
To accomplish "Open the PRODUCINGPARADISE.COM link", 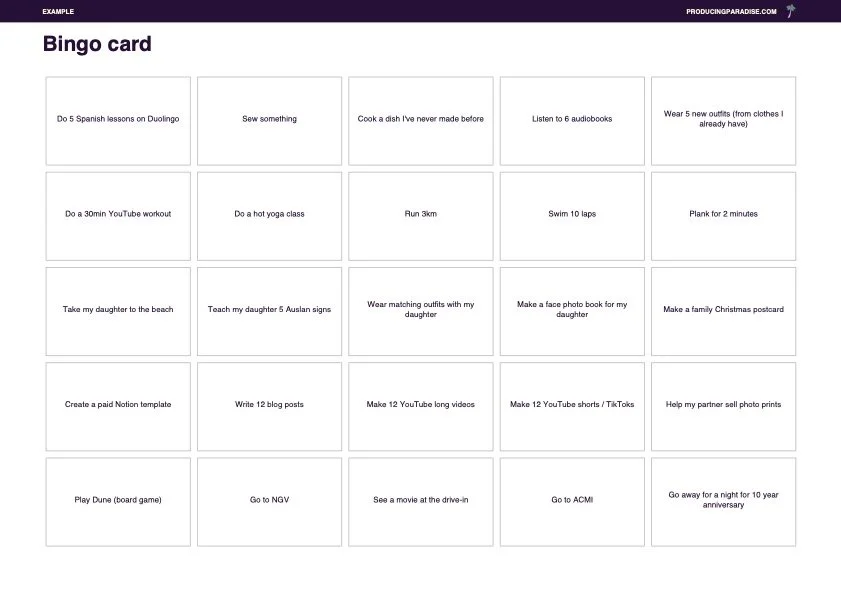I will 731,11.
